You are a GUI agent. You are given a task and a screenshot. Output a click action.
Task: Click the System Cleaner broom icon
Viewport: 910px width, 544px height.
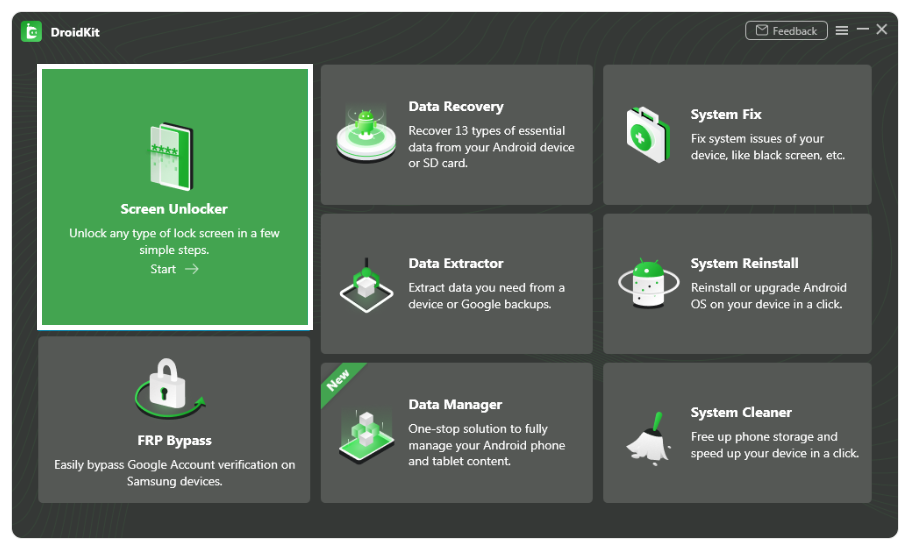649,439
